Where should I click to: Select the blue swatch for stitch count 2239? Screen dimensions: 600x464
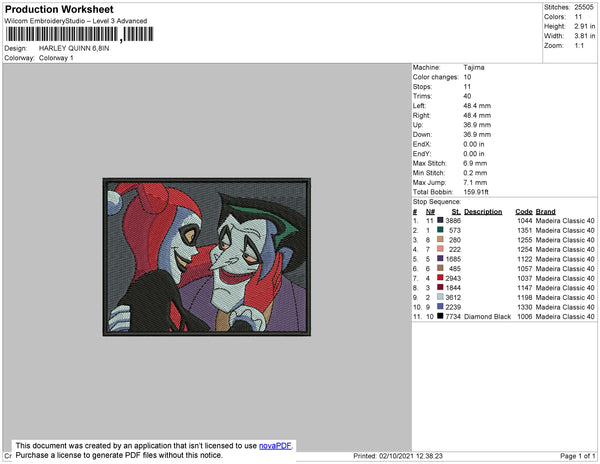pos(440,306)
